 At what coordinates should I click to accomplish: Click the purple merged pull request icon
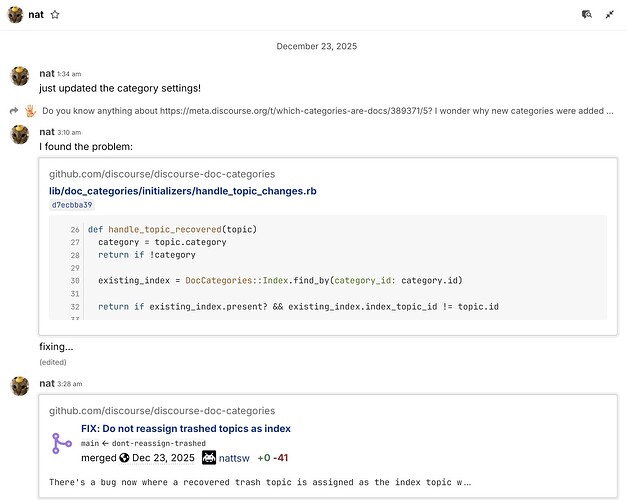[62, 443]
